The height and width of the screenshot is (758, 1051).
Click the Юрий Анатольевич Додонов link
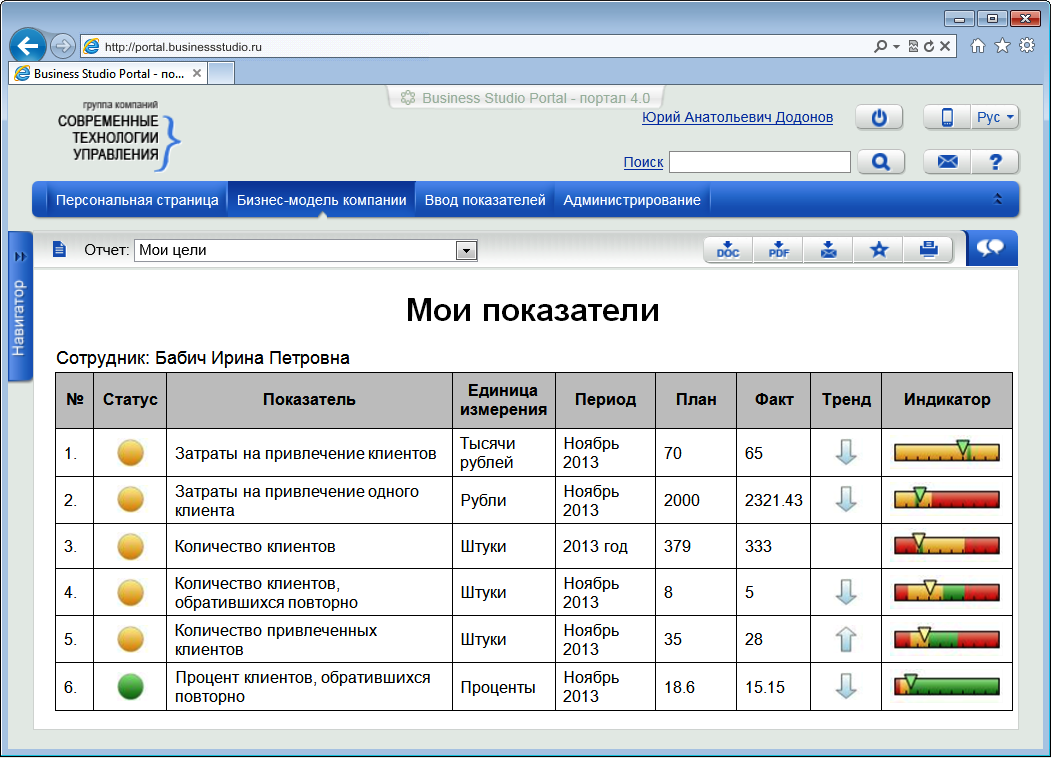[x=737, y=117]
